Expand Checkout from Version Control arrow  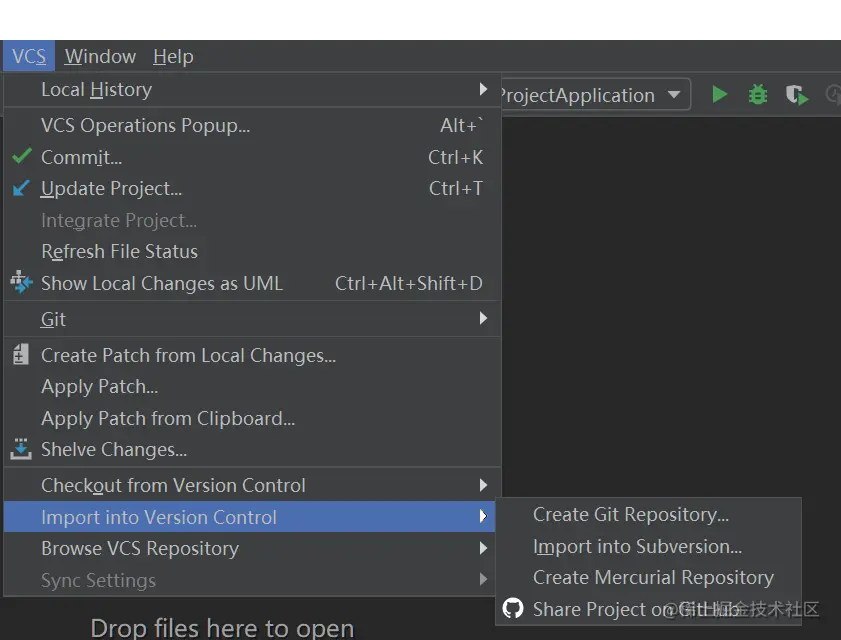(x=483, y=485)
